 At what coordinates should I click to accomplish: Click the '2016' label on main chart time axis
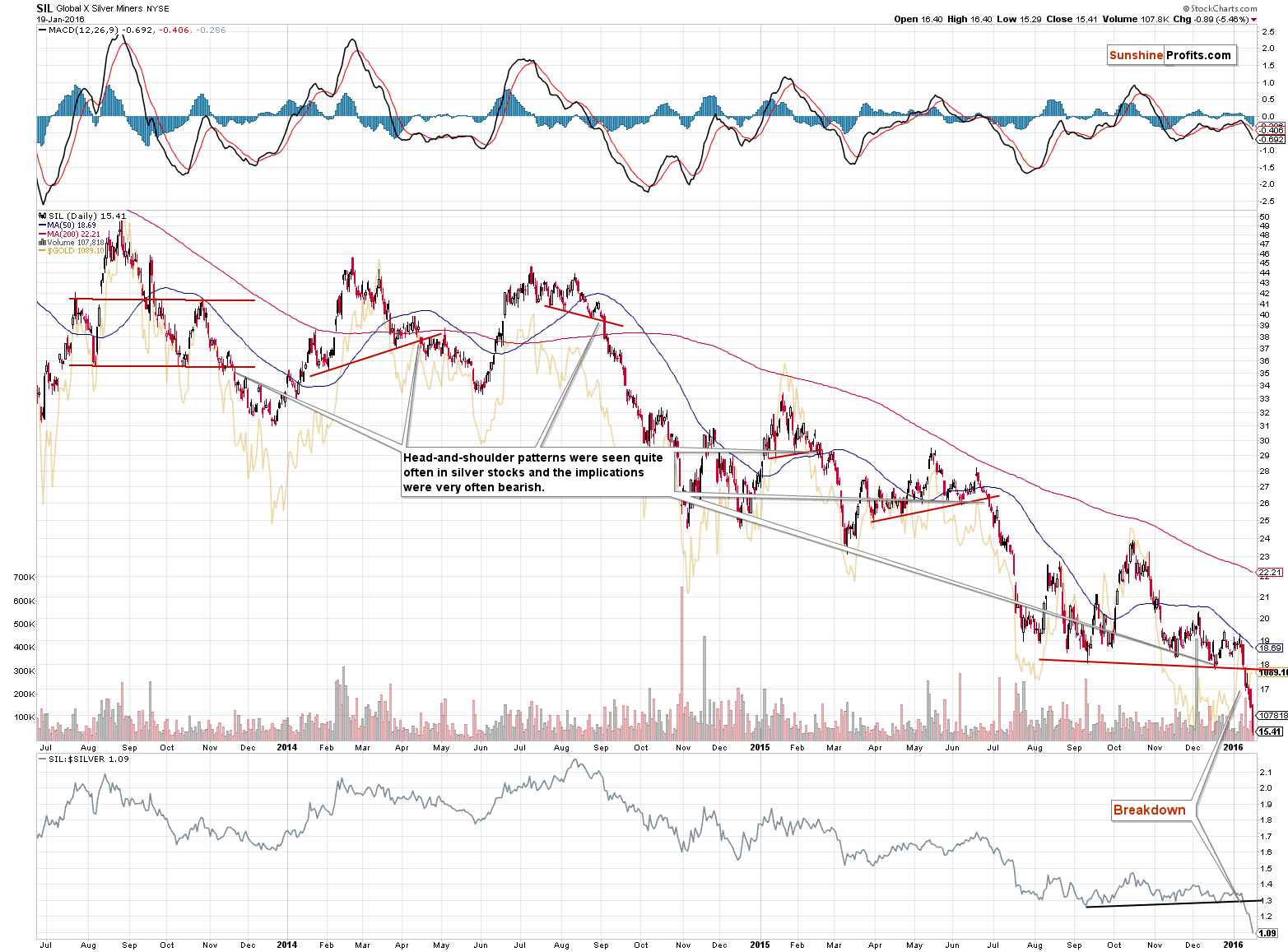coord(1233,747)
